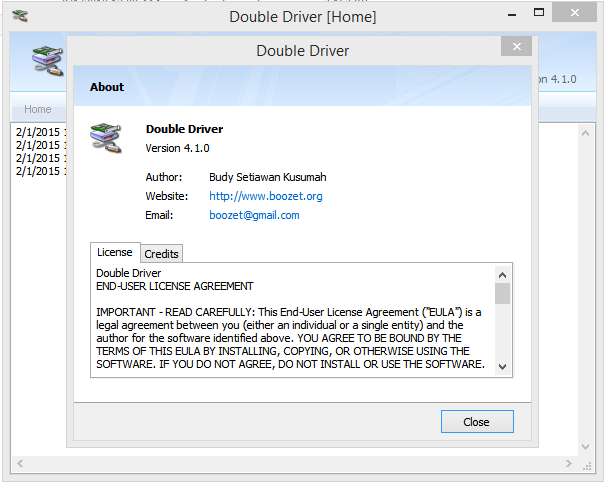Click the main window horizontal scroll right arrow
This screenshot has width=606, height=485.
569,463
